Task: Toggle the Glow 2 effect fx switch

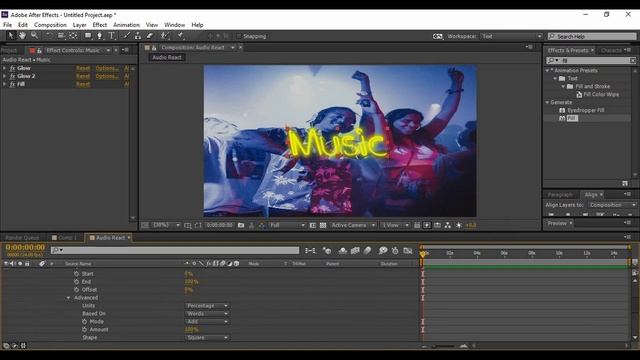Action: (12, 76)
